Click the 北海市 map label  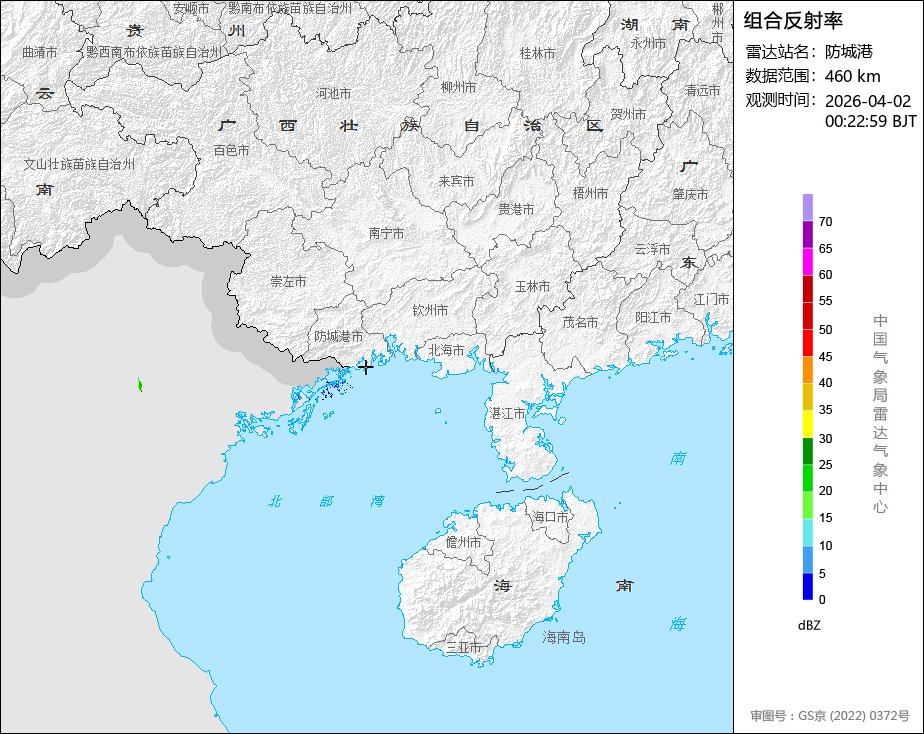[446, 351]
